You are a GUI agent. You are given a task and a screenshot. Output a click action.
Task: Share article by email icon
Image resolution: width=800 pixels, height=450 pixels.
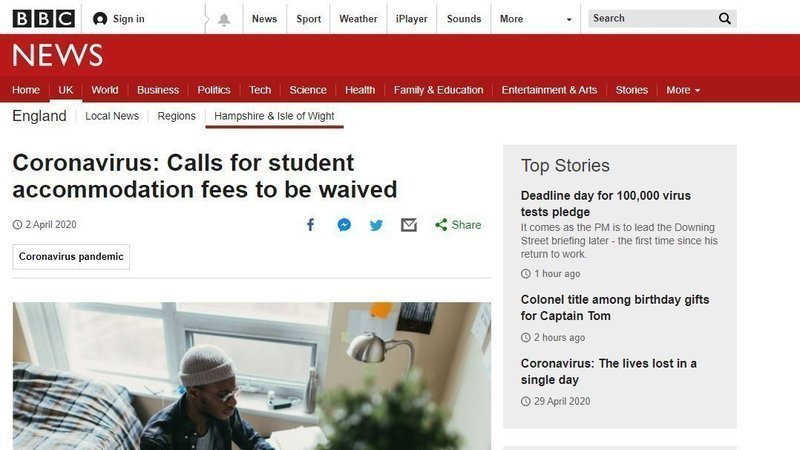409,225
